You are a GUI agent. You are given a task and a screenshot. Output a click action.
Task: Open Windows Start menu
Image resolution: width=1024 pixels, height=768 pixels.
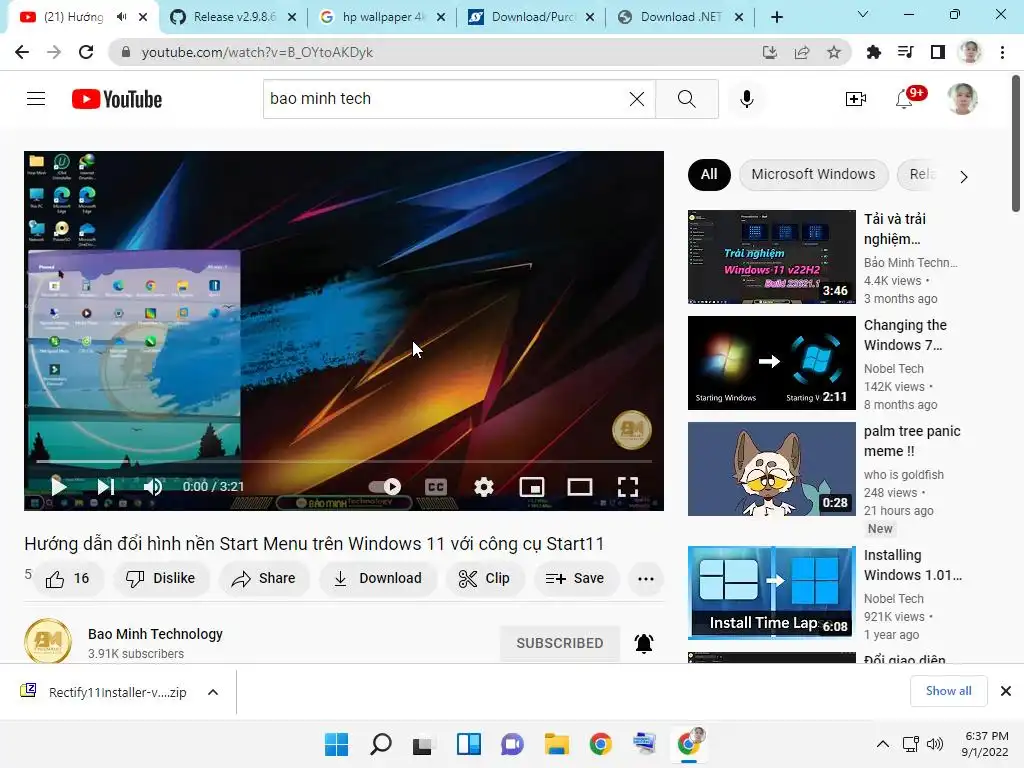tap(337, 744)
